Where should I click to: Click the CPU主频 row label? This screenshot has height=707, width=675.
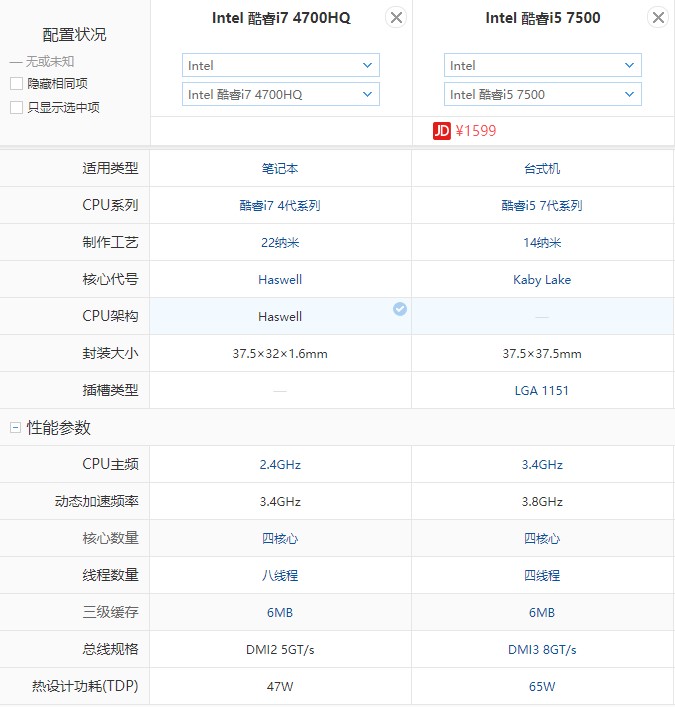click(110, 464)
